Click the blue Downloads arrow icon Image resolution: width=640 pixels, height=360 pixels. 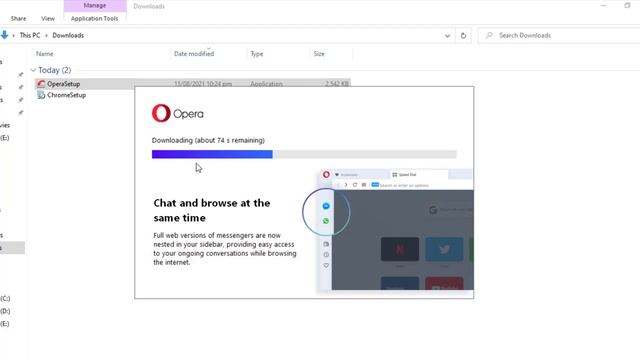click(4, 35)
